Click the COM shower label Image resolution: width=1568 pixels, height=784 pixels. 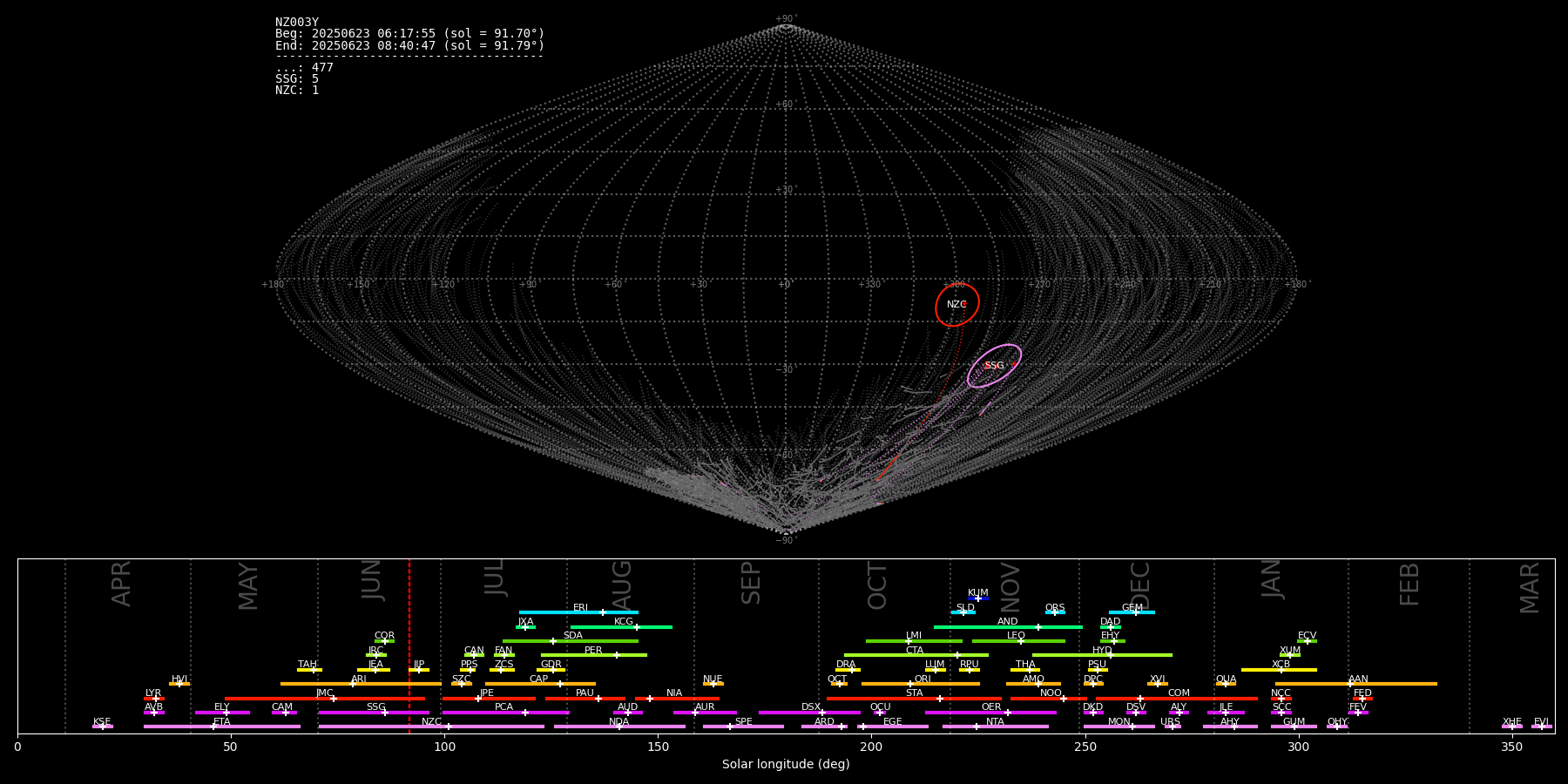coord(1179,693)
